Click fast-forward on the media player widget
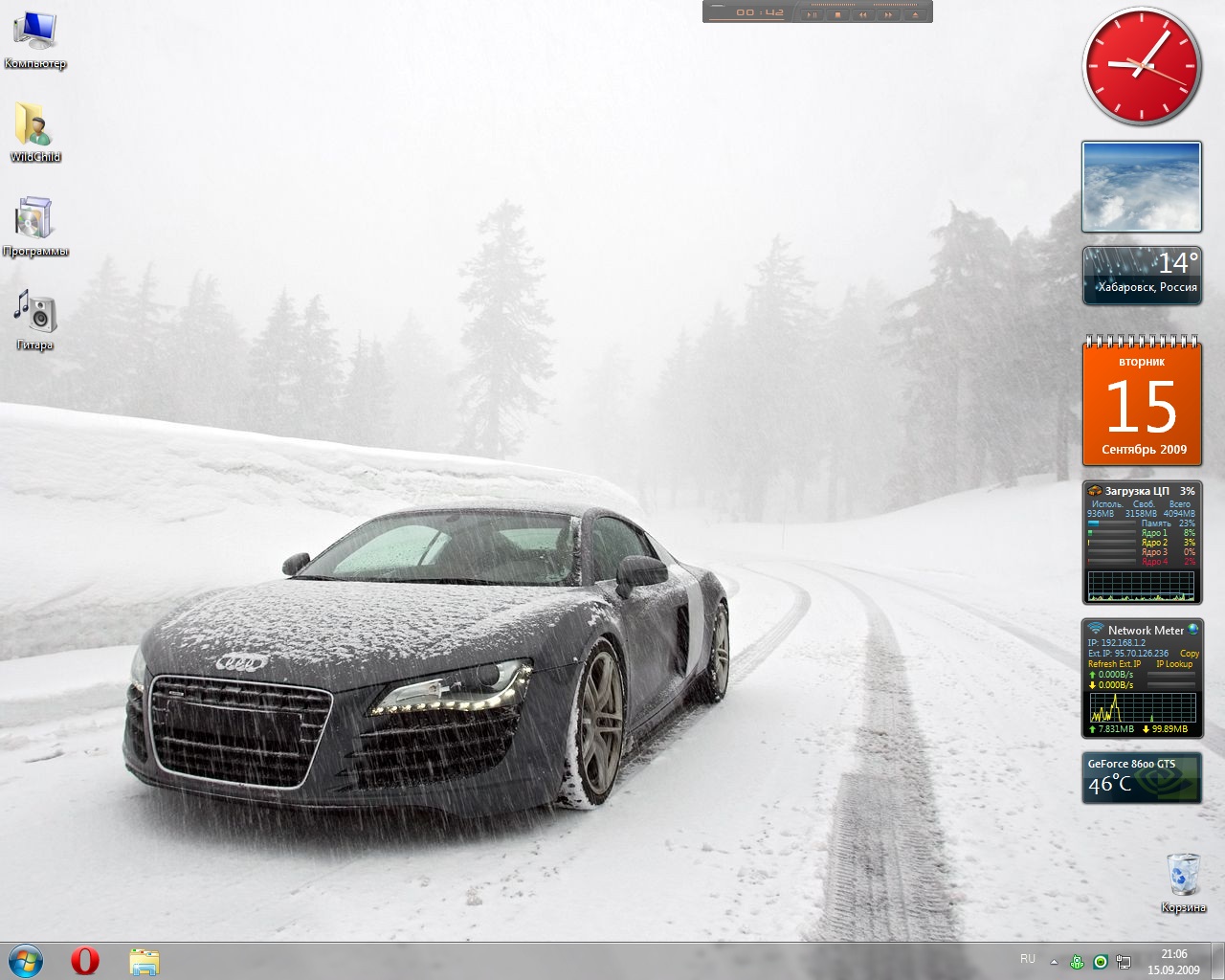The height and width of the screenshot is (980, 1225). click(x=888, y=14)
